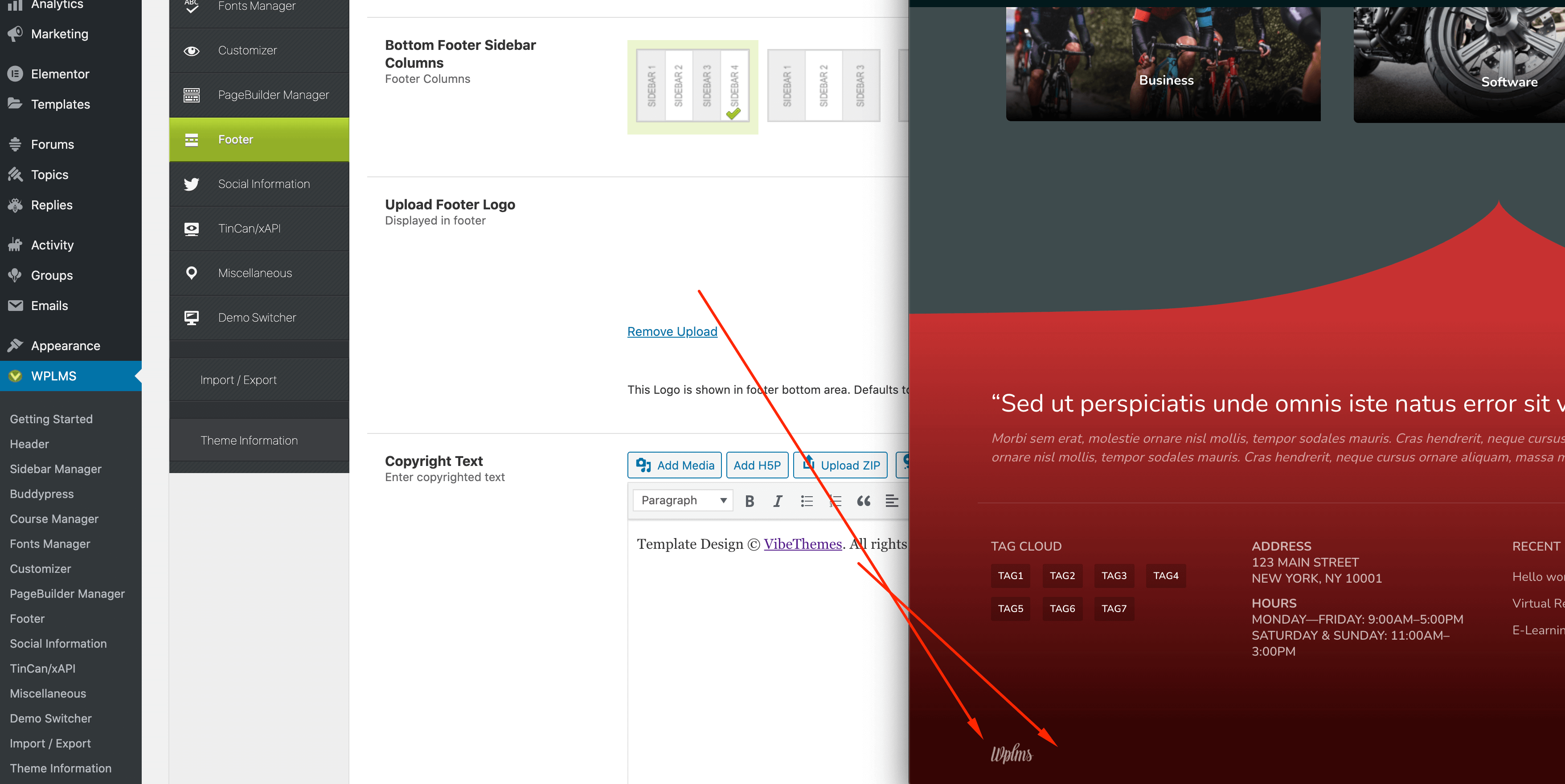Viewport: 1565px width, 784px height.
Task: Click the Hello wo… recent post link
Action: coord(1538,577)
